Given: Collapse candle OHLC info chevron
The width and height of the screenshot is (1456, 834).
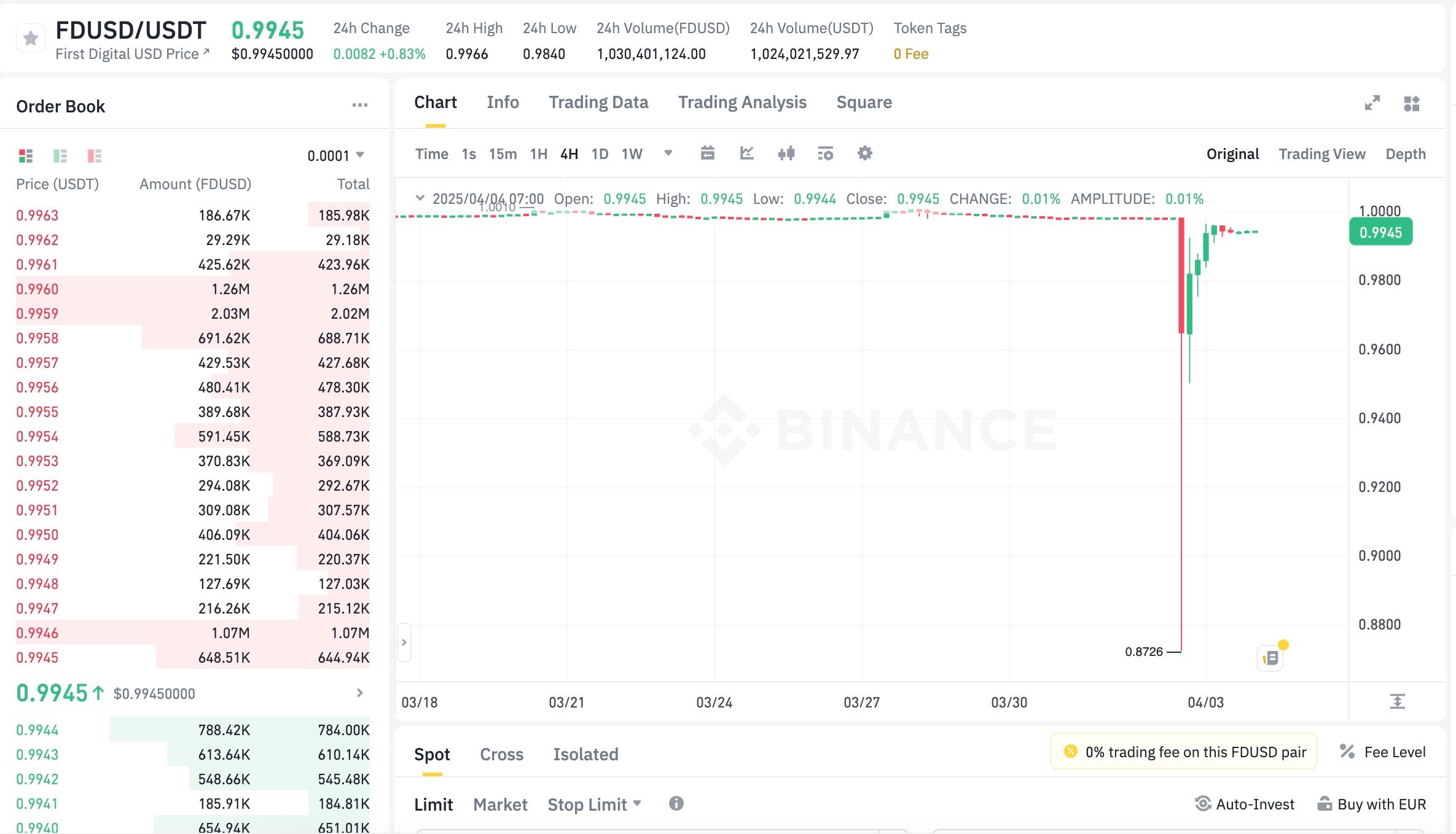Looking at the screenshot, I should pos(420,198).
